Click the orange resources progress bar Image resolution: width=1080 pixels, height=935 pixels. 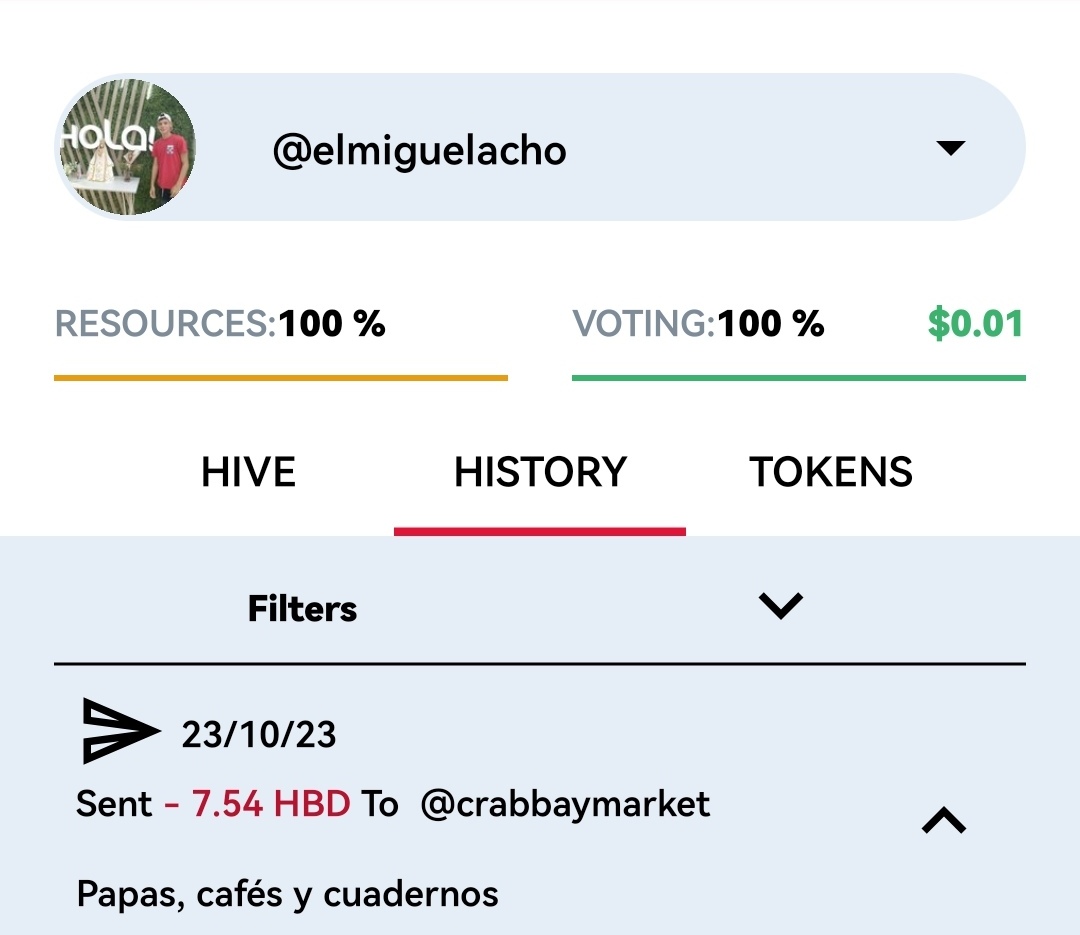click(x=281, y=378)
